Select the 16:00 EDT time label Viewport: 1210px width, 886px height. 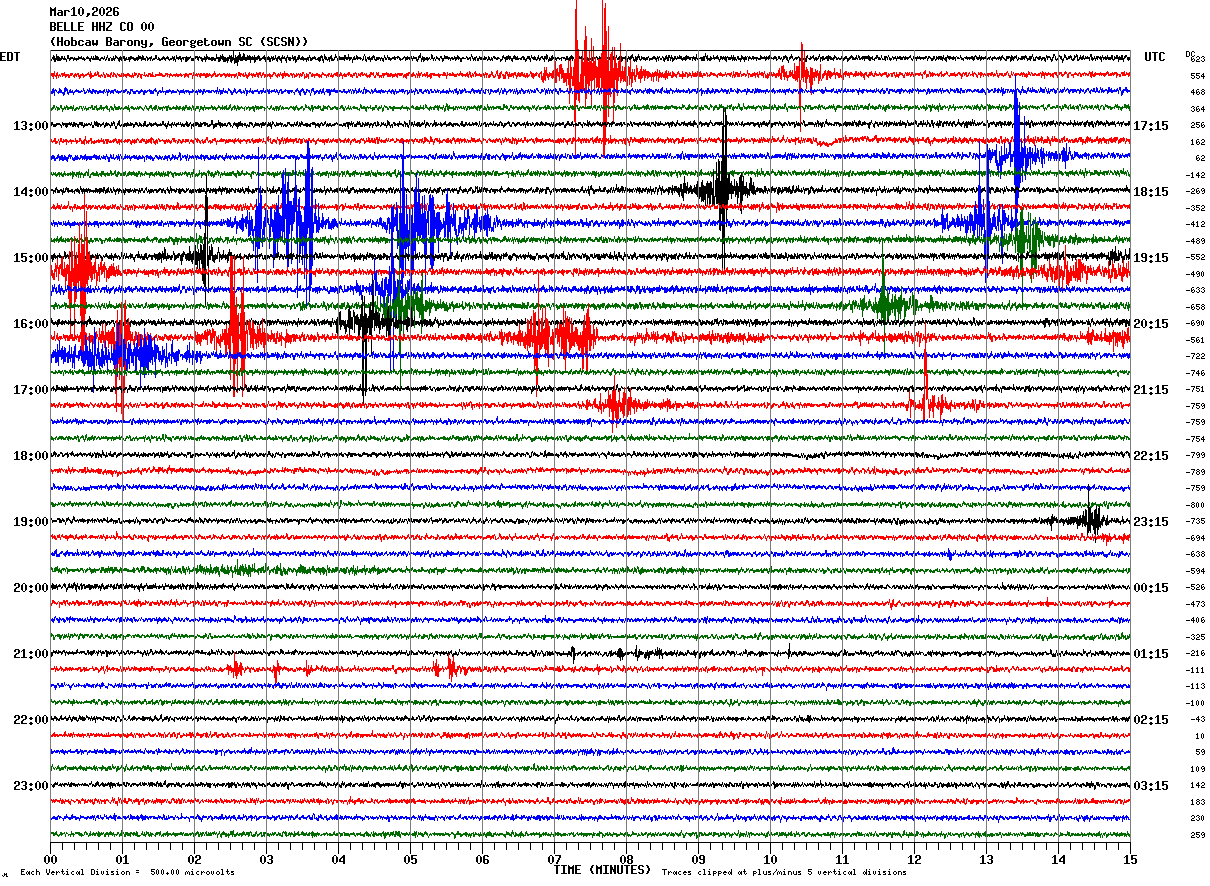pos(31,324)
